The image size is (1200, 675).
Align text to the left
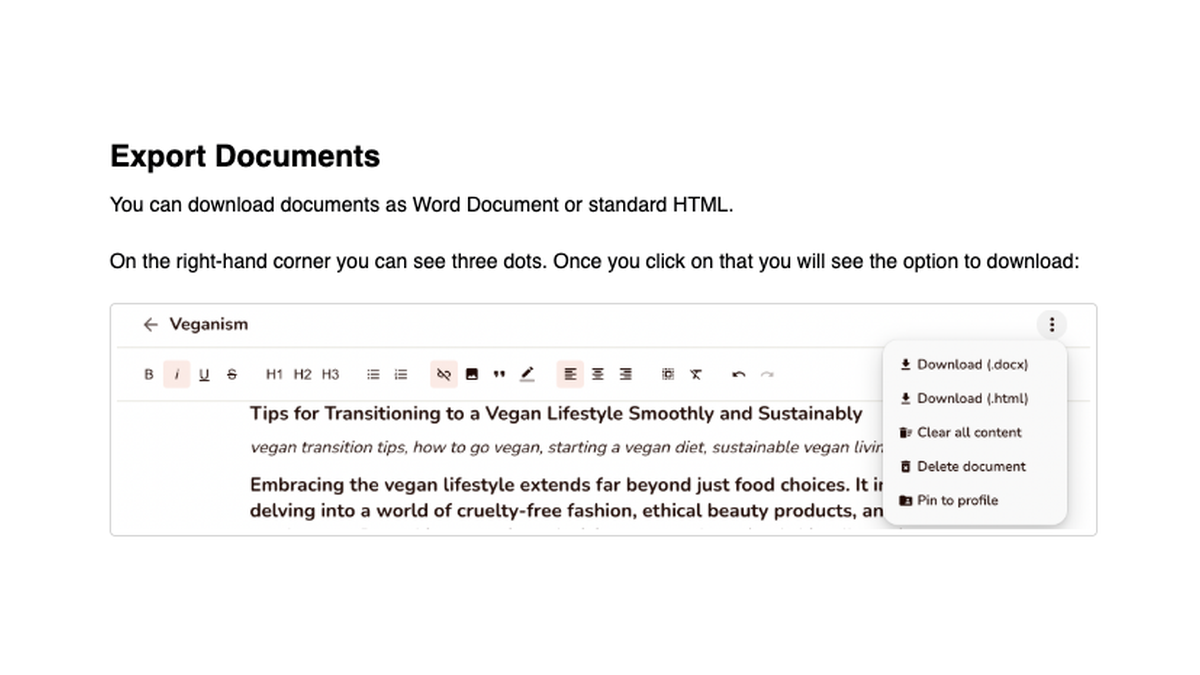tap(570, 374)
